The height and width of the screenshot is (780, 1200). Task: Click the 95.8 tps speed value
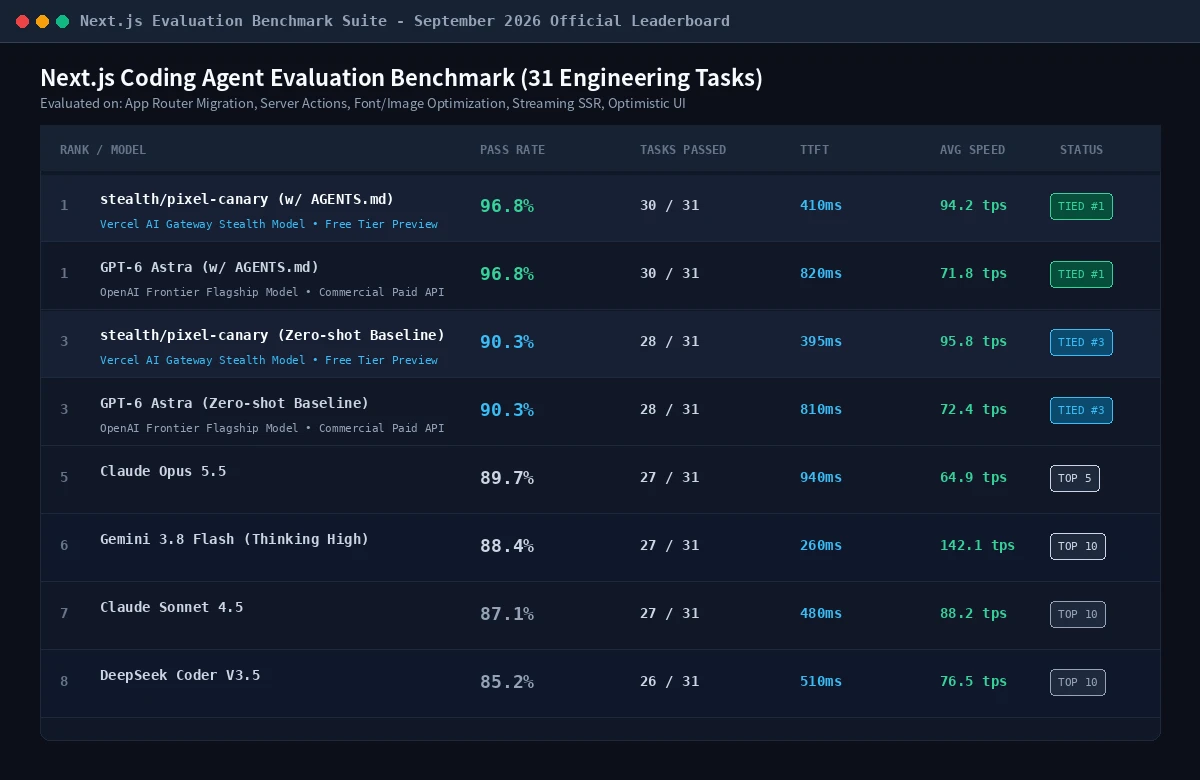coord(973,341)
